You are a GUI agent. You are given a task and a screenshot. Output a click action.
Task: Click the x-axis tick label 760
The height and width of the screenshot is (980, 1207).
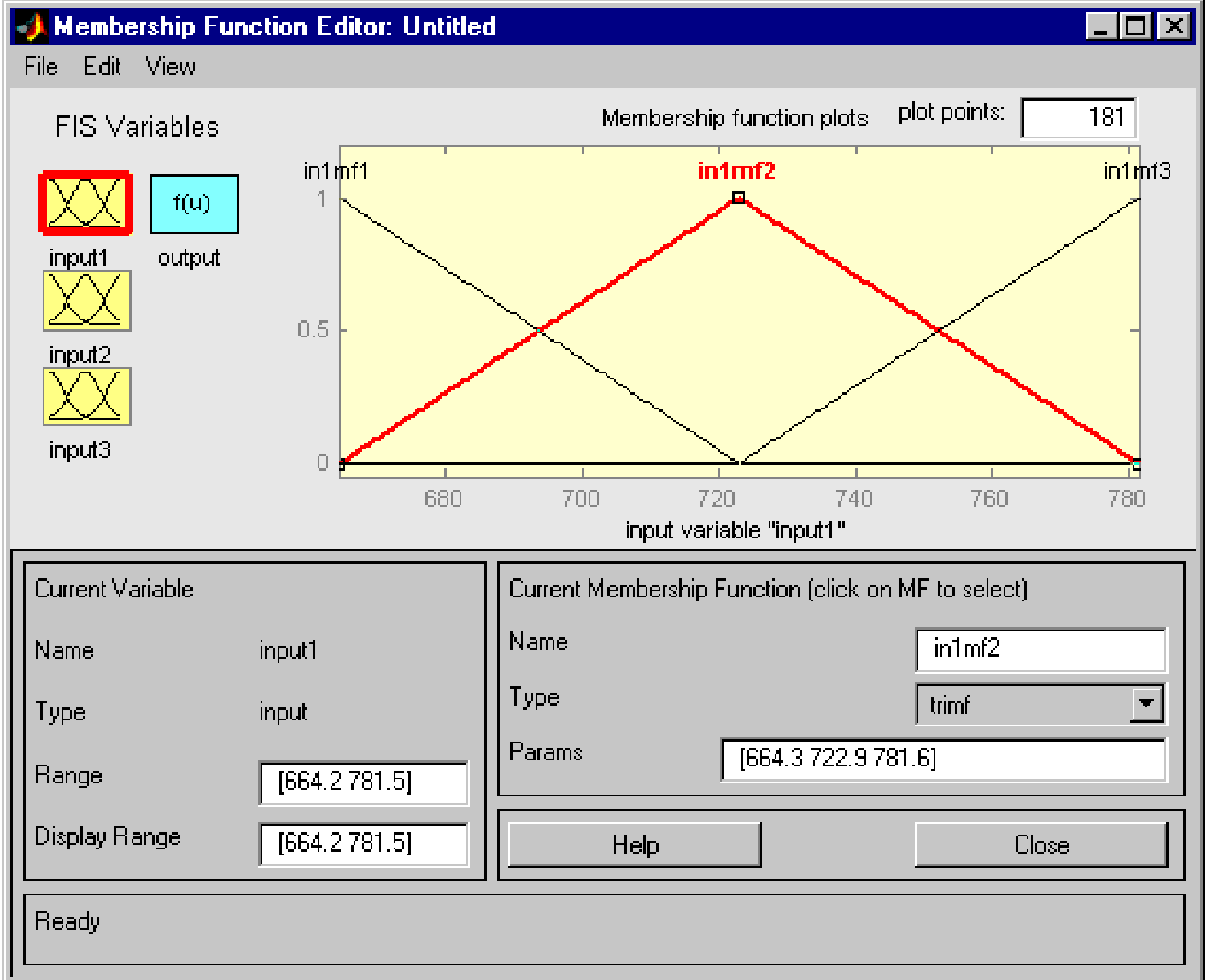click(x=990, y=498)
